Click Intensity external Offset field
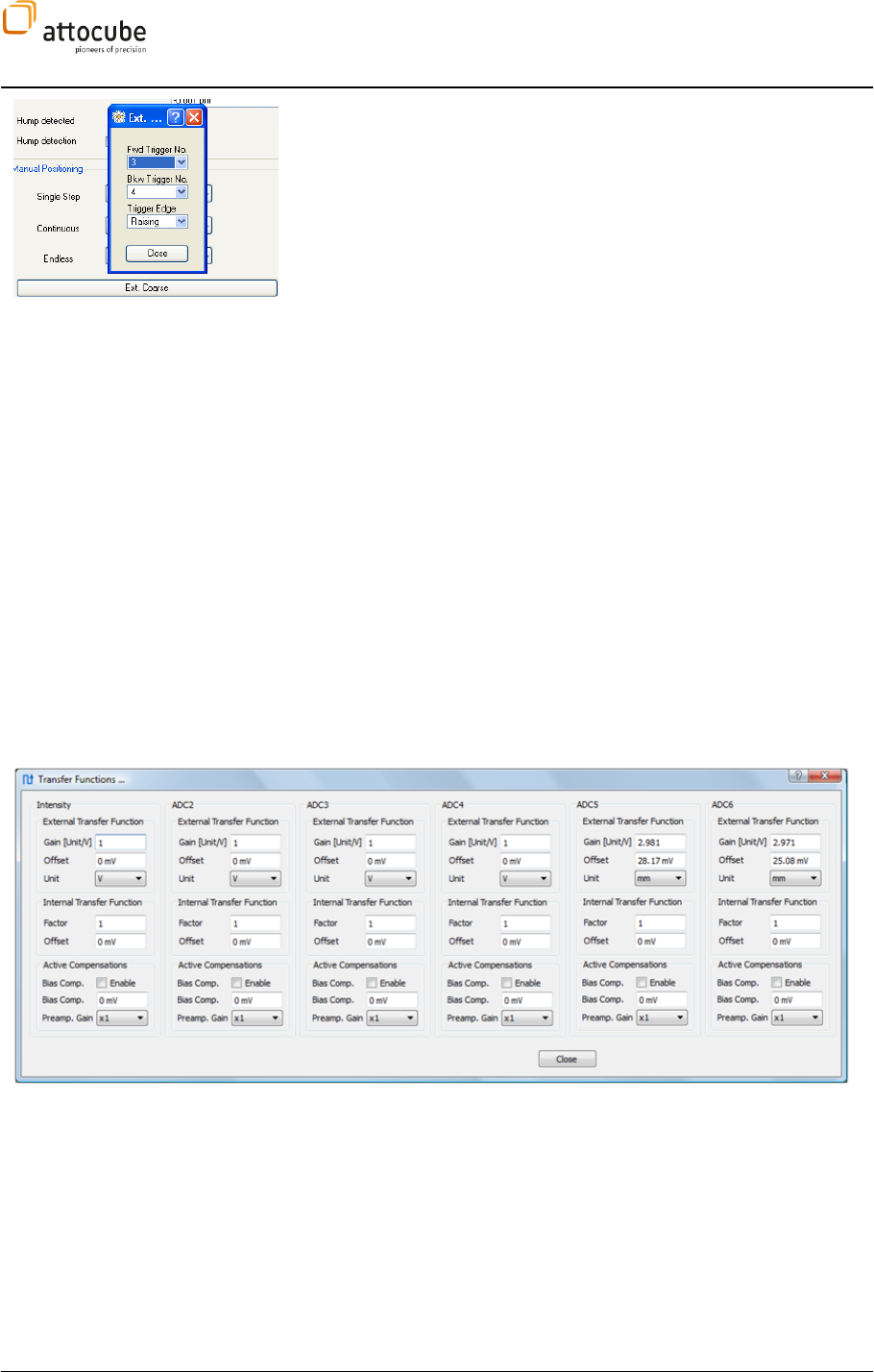This screenshot has height=1372, width=874. (120, 860)
